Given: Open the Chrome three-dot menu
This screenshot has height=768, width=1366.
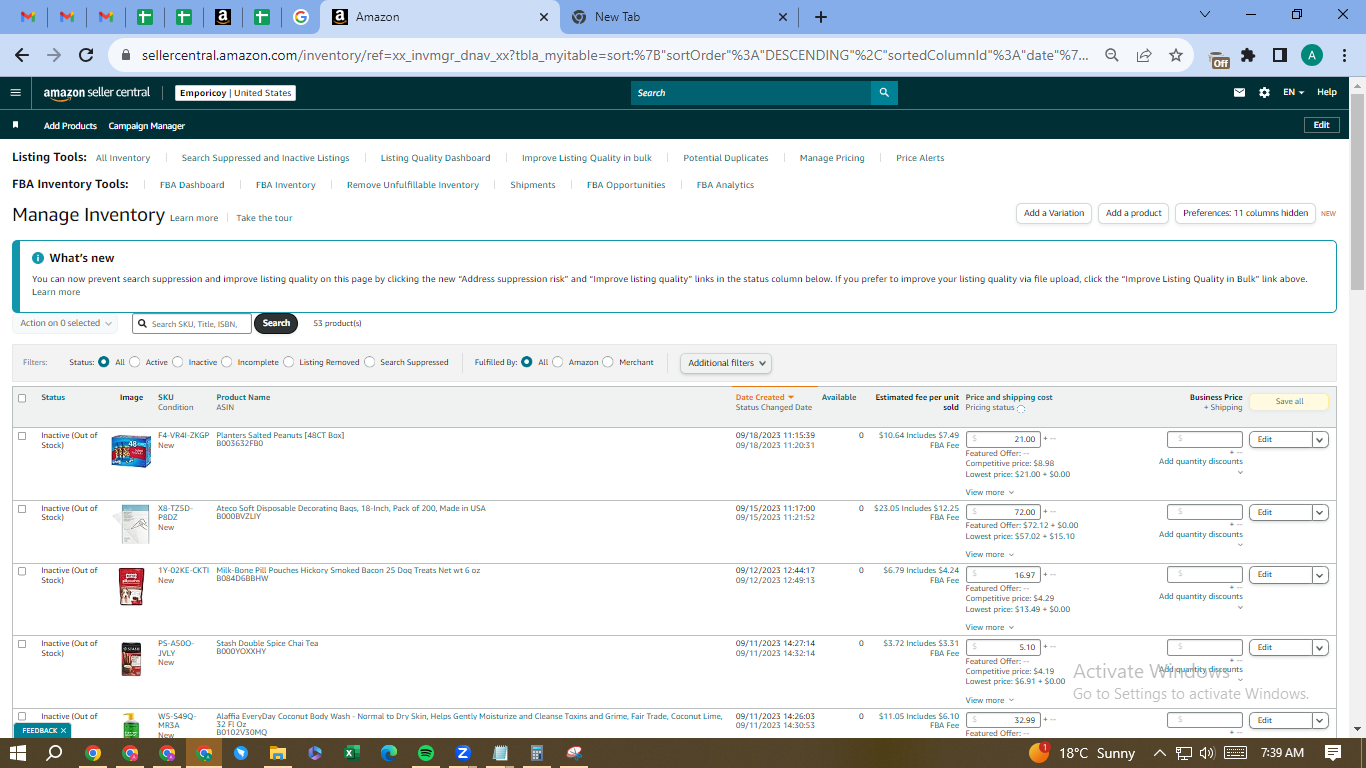Looking at the screenshot, I should [1343, 55].
